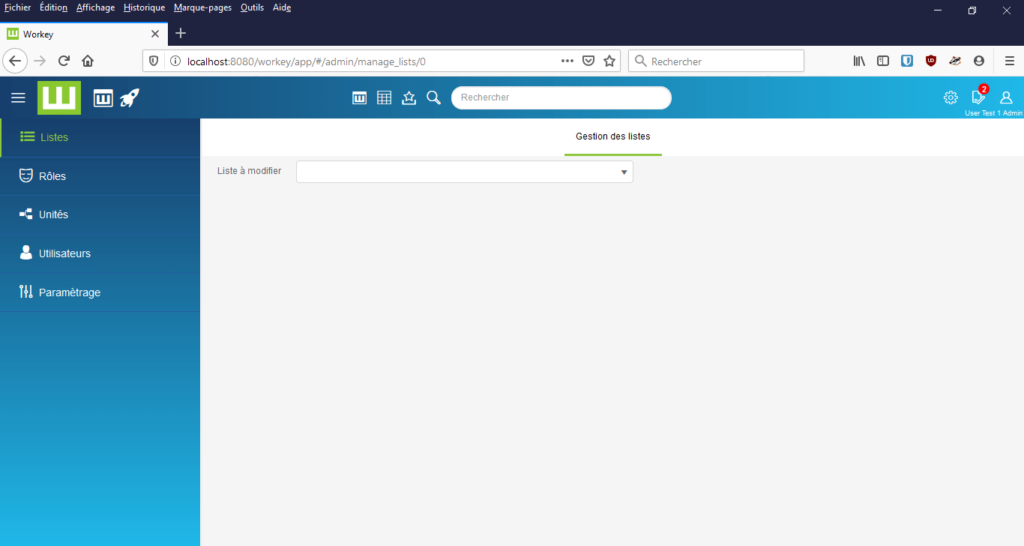1024x546 pixels.
Task: Click the rocket icon in header
Action: tap(130, 97)
